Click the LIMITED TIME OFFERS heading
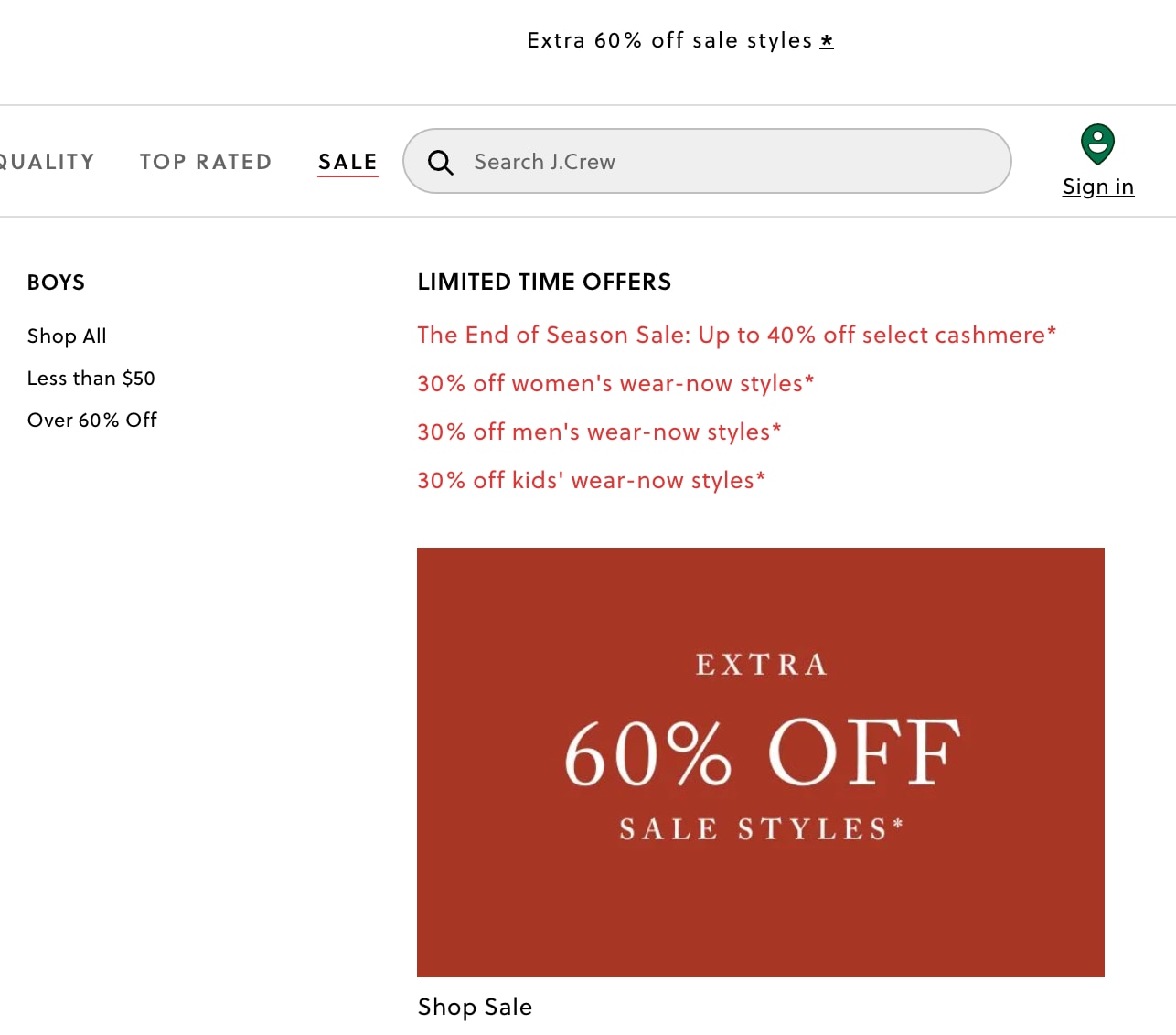 [544, 282]
